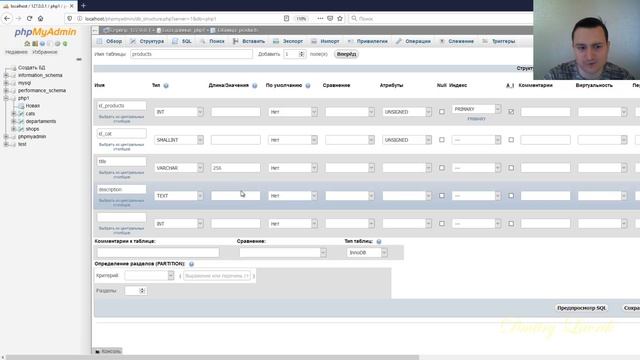Open the UNSIGNED attributes dropdown for id_cat
The width and height of the screenshot is (640, 360).
click(407, 140)
